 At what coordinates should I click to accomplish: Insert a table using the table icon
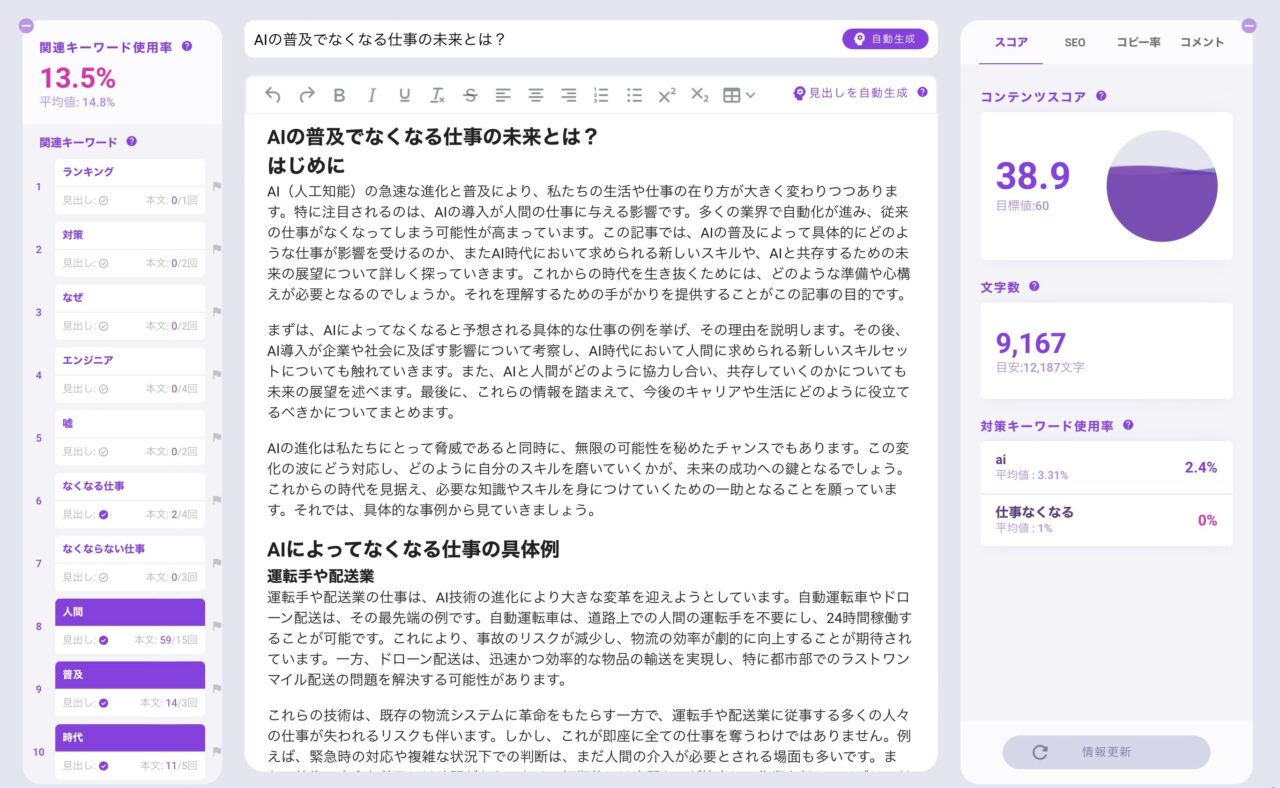(x=732, y=95)
